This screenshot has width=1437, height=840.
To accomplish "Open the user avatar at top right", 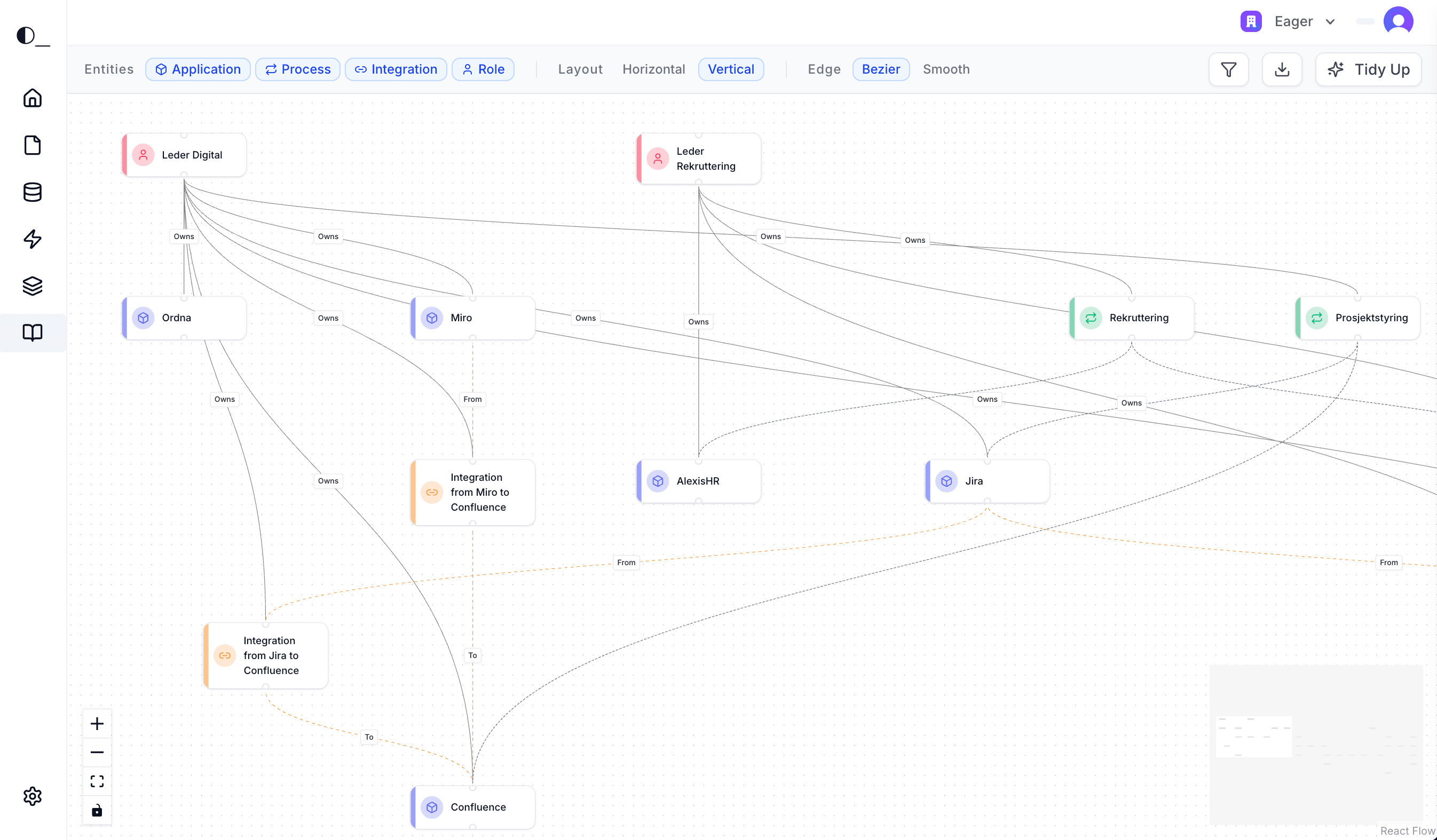I will tap(1398, 22).
